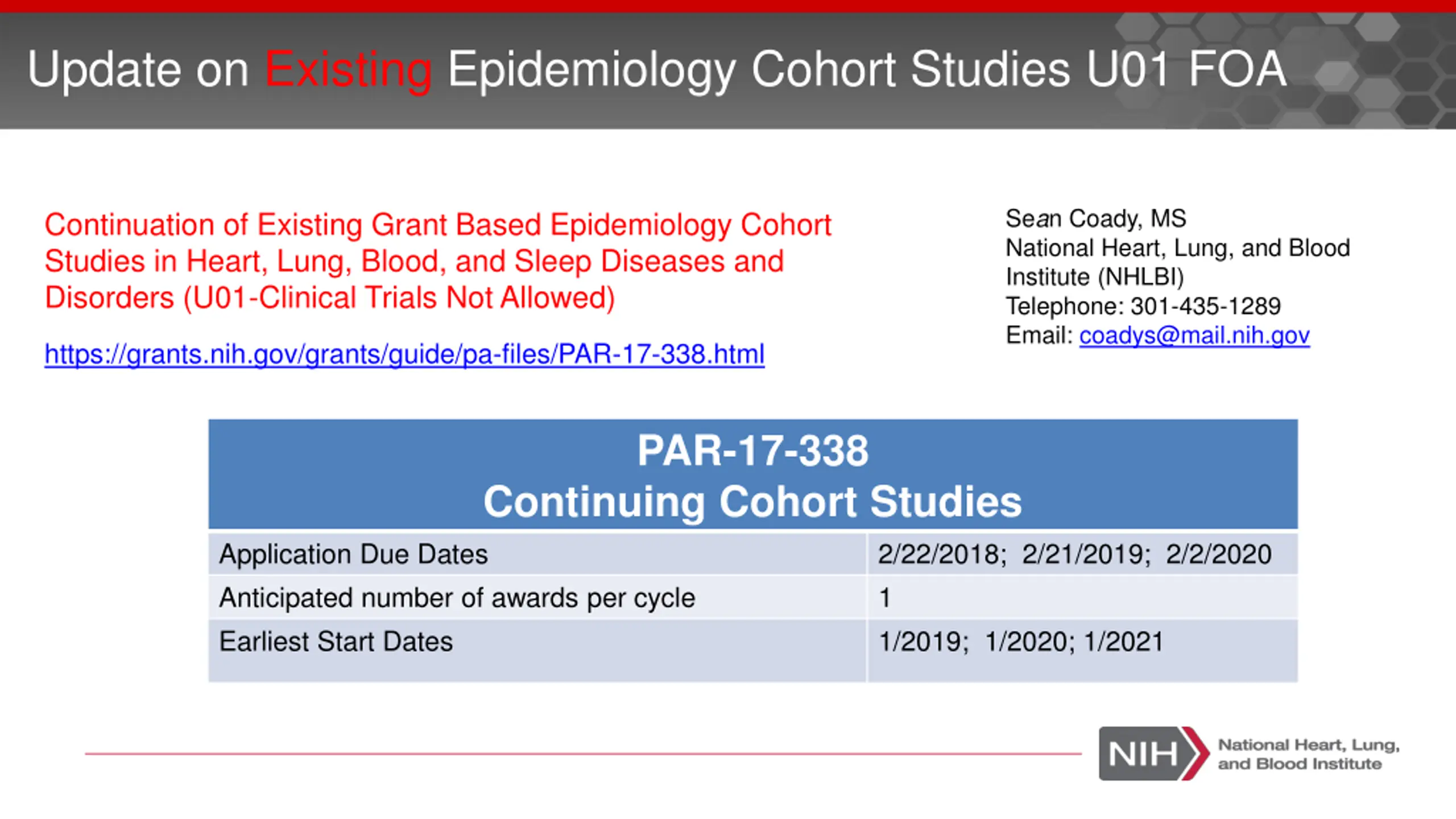Screen dimensions: 1456x819
Task: Click 'Institute (NHLBI)' contact text
Action: (x=1095, y=277)
